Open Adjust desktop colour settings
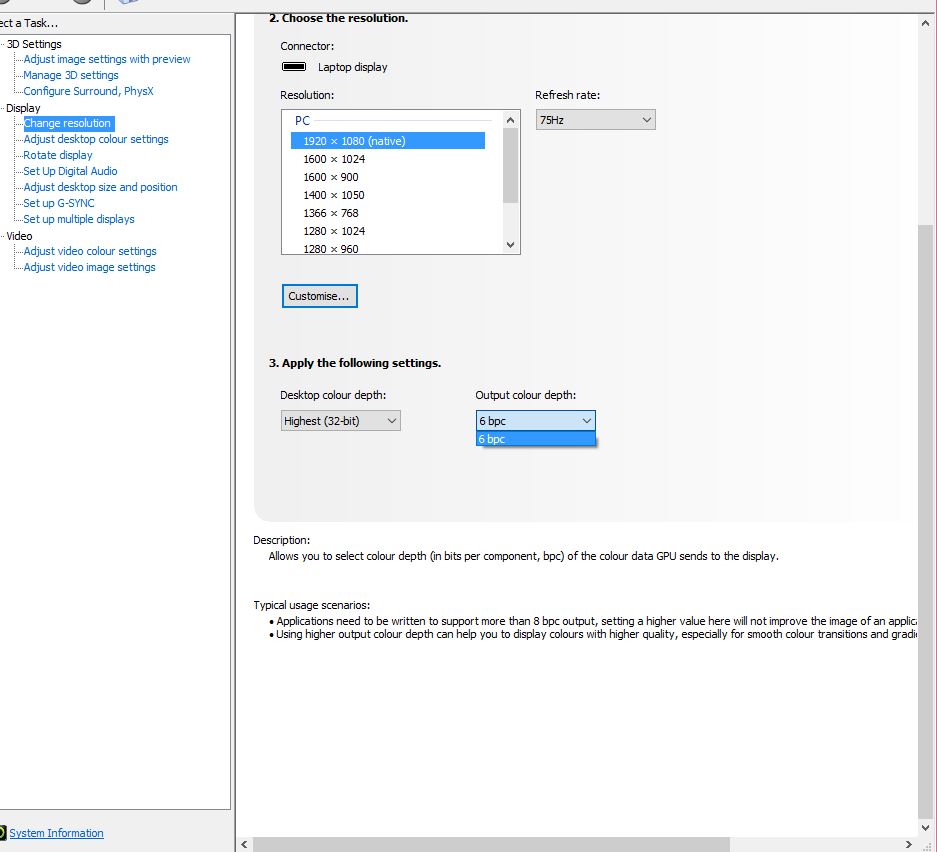The width and height of the screenshot is (937, 852). [x=96, y=139]
